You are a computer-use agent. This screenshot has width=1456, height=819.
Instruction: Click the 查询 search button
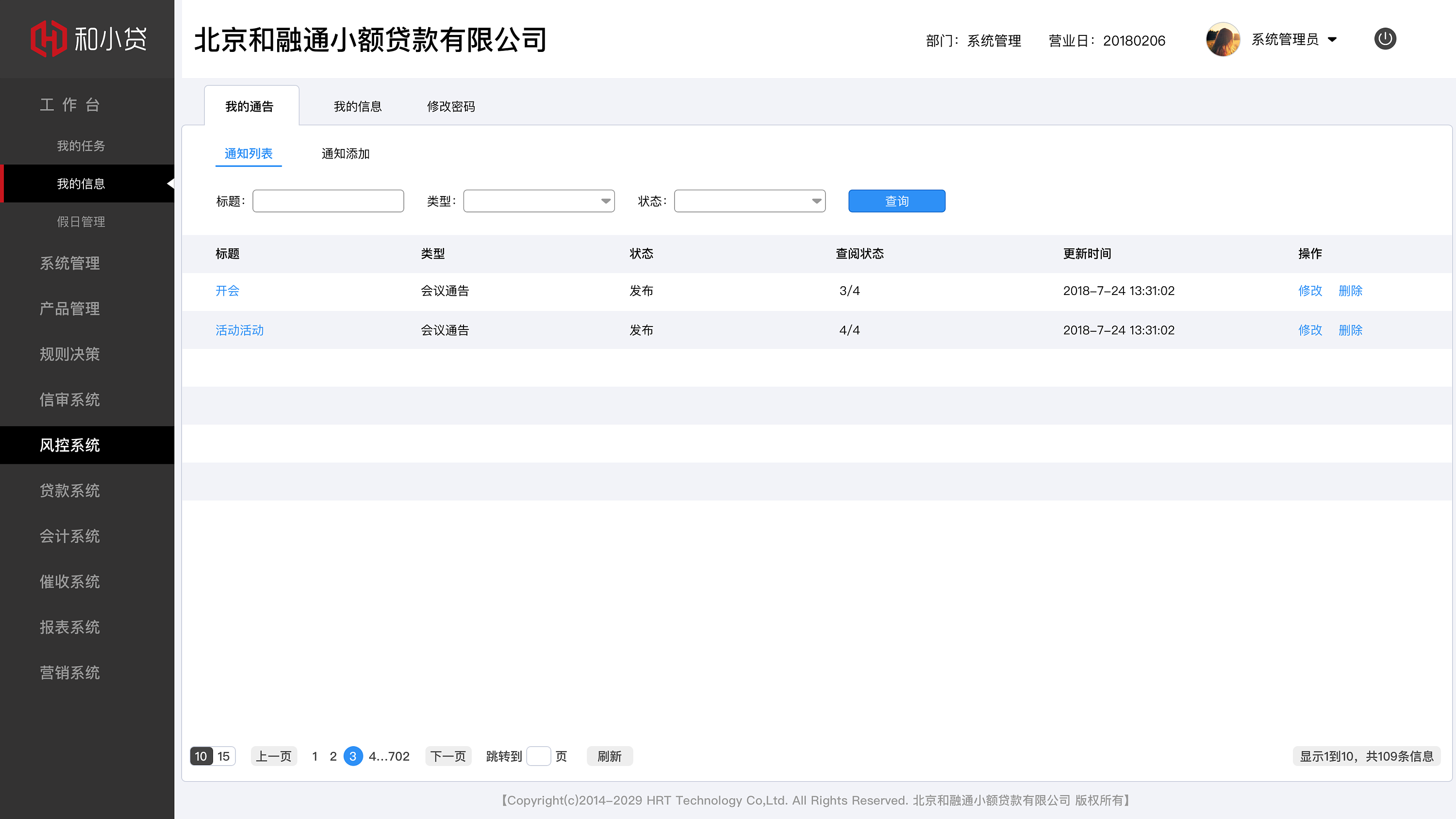(896, 201)
